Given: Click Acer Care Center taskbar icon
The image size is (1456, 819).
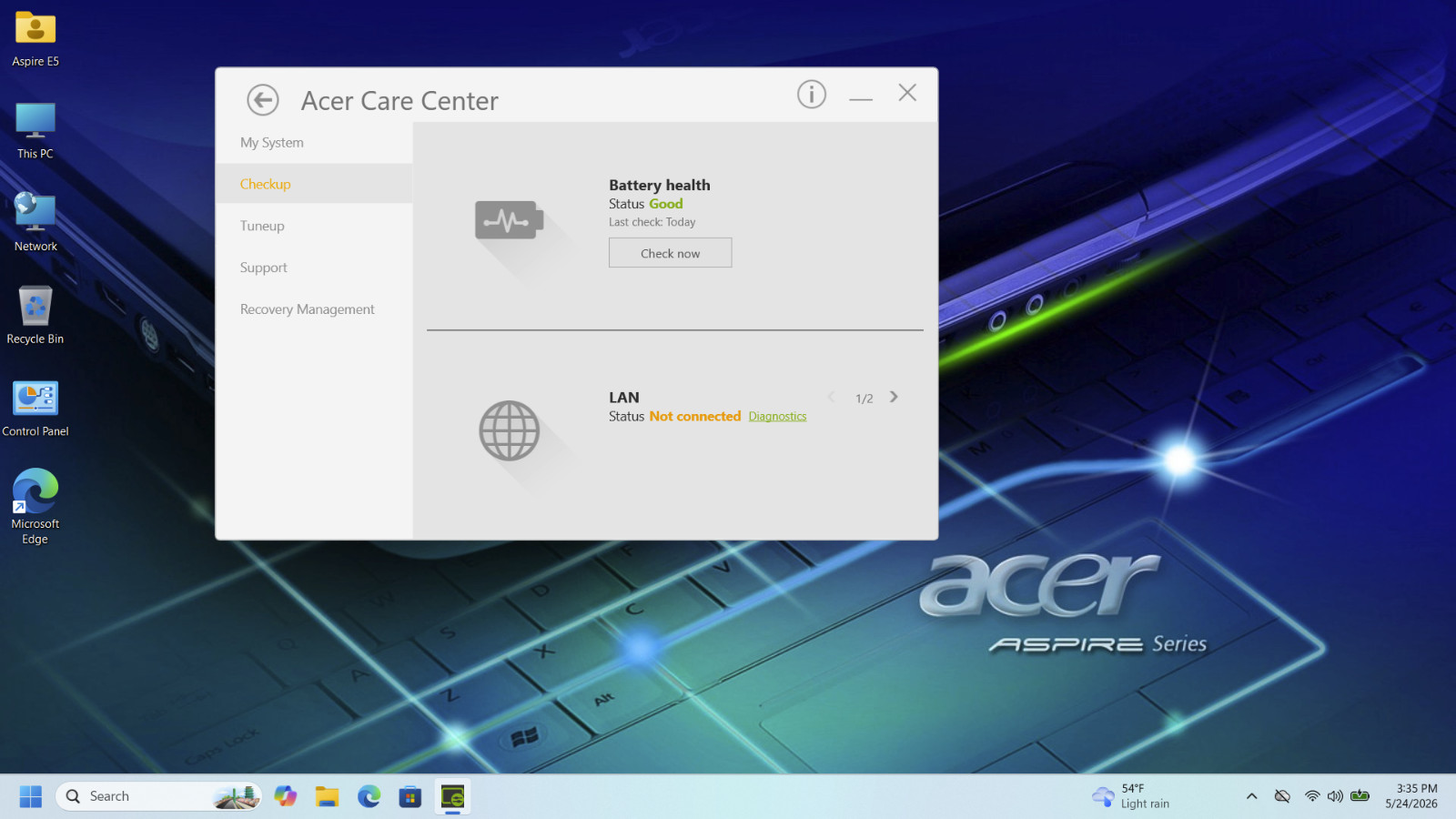Looking at the screenshot, I should pyautogui.click(x=452, y=796).
